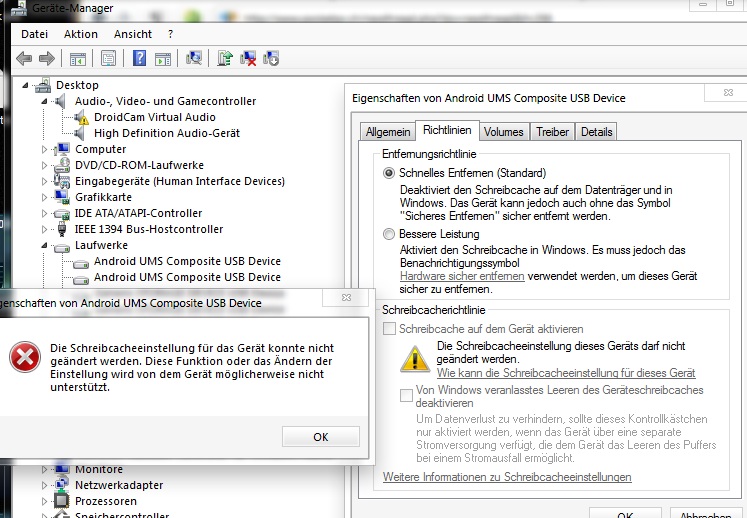Click the Laufwerke drive icon
This screenshot has height=518, width=747.
(x=62, y=246)
